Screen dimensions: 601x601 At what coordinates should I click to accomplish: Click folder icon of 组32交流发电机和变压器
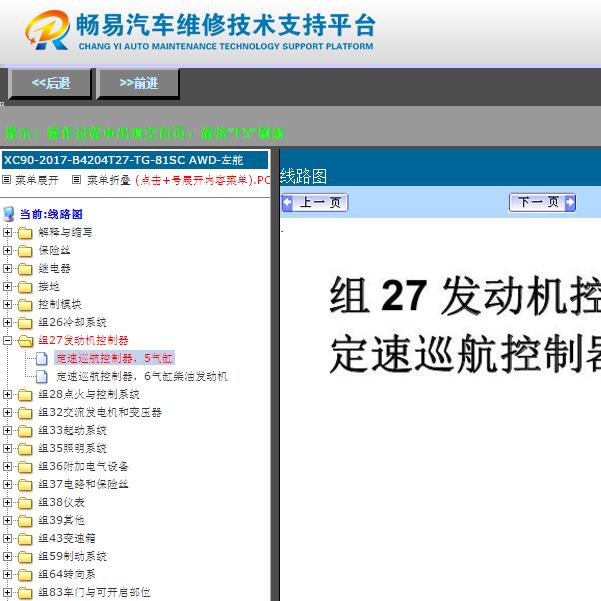[25, 413]
